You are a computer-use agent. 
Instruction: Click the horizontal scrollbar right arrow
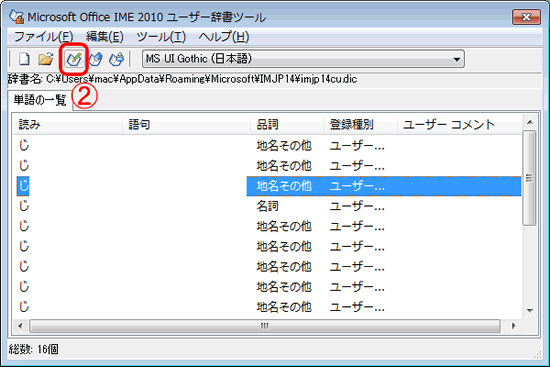[x=514, y=326]
